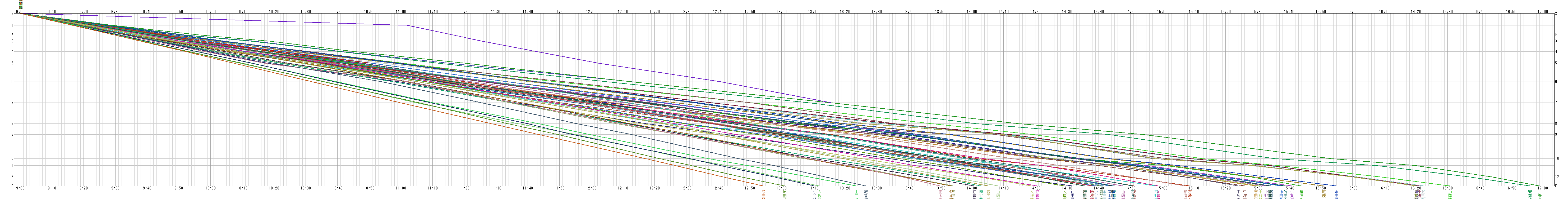This screenshot has width=1568, height=199.
Task: Click the name 中塚 below the axis
Action: (1239, 194)
